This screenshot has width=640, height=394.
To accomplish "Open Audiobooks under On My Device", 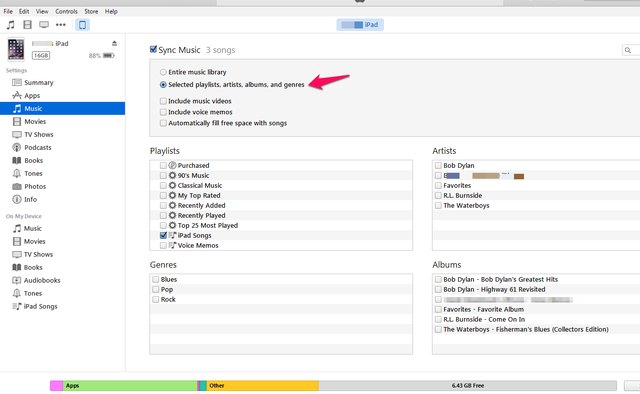I will pyautogui.click(x=42, y=280).
